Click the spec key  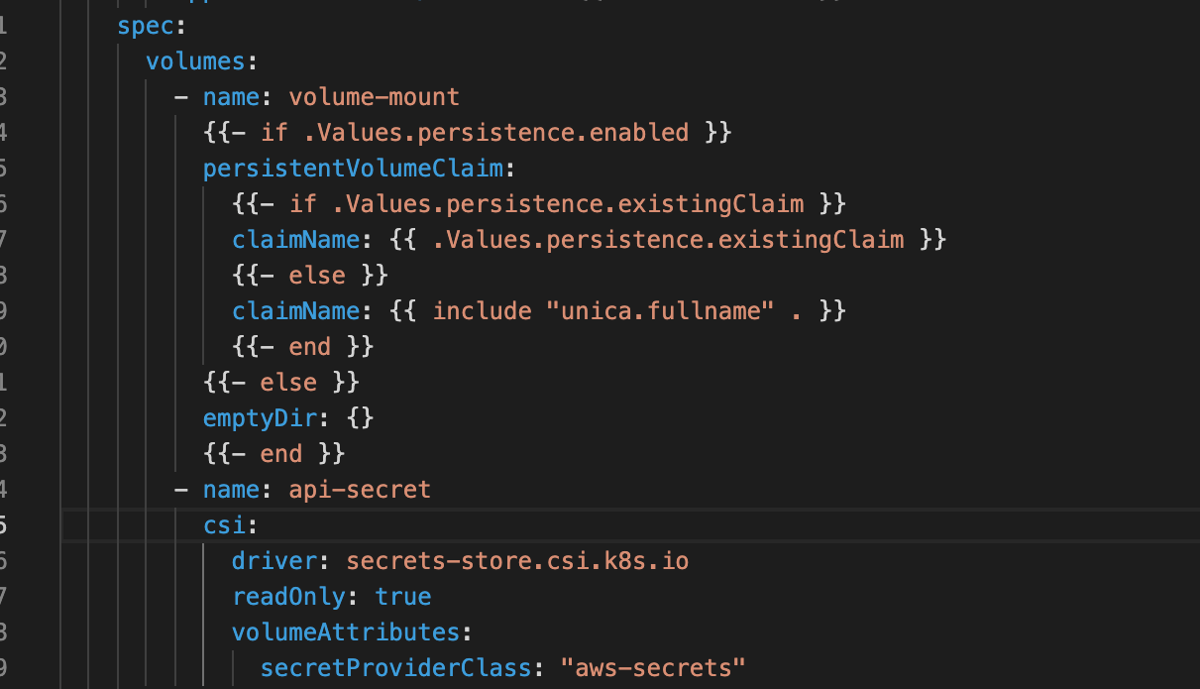[137, 26]
